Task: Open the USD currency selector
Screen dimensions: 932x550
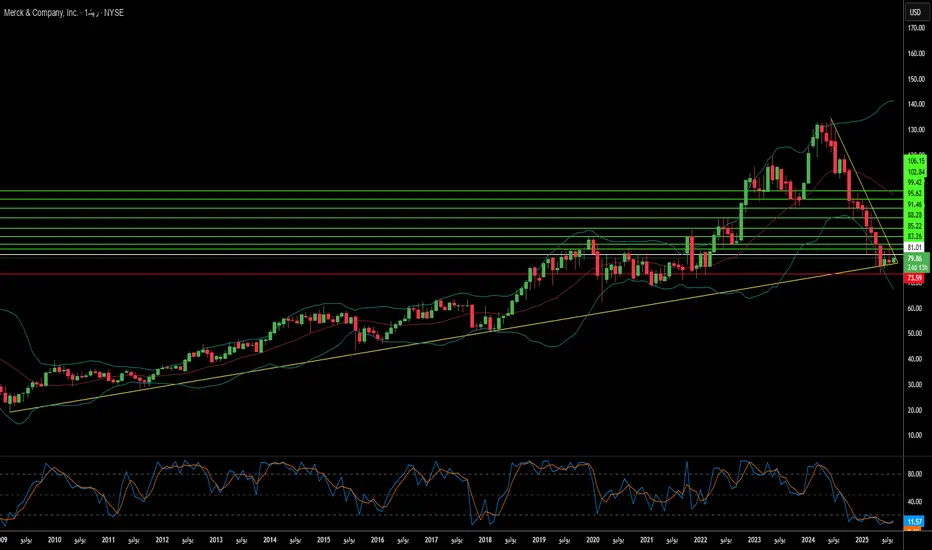Action: (915, 12)
